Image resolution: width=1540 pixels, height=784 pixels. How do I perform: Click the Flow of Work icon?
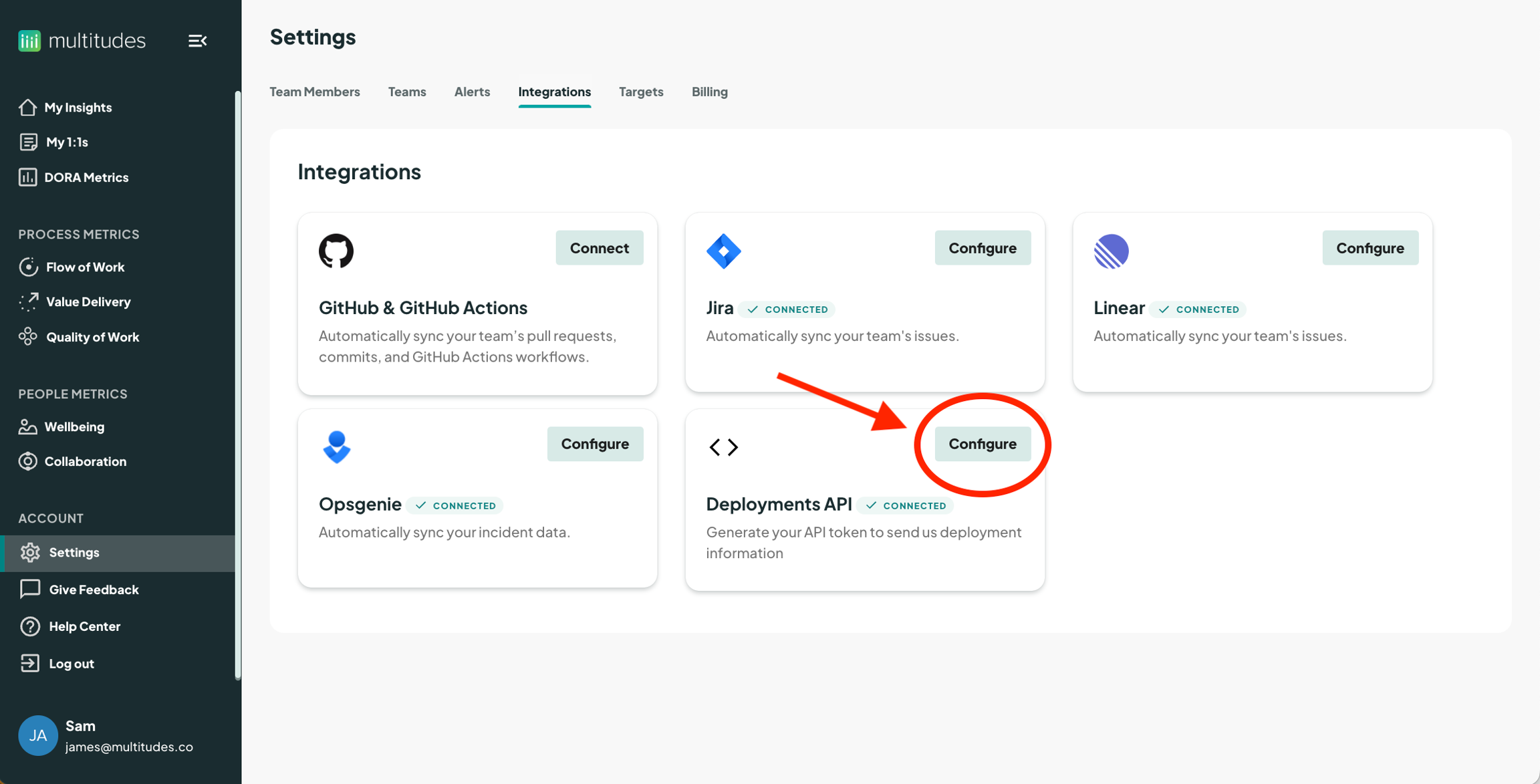click(28, 267)
